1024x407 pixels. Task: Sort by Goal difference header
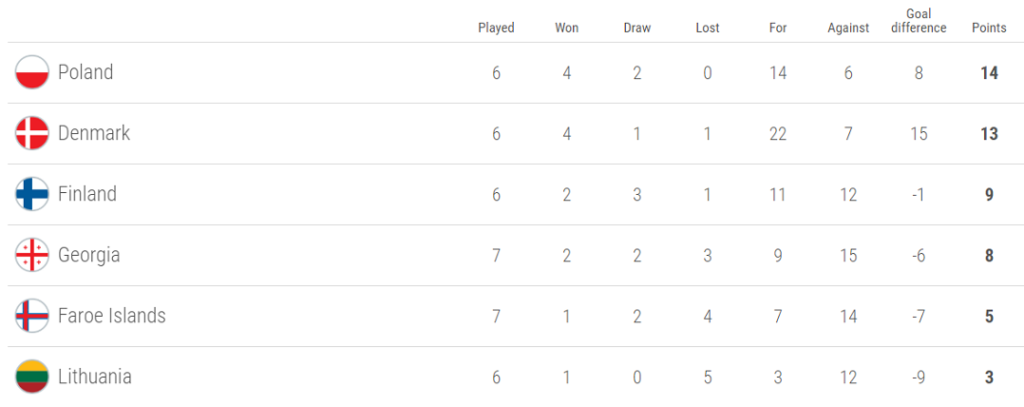click(918, 21)
